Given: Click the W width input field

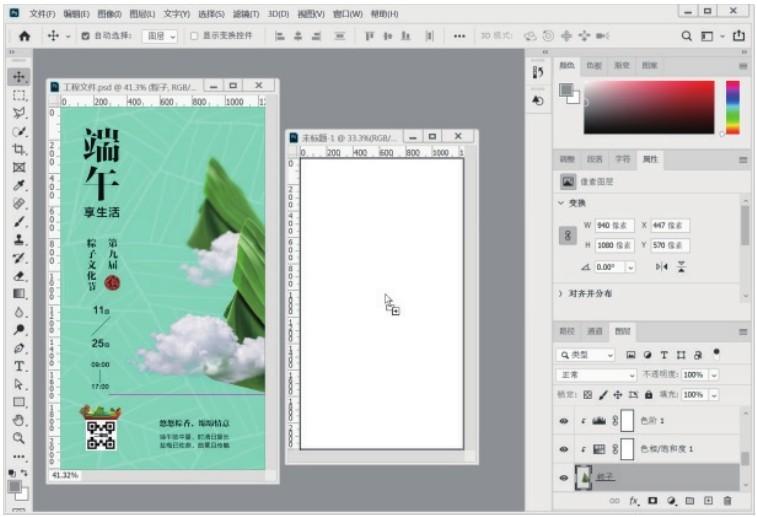Looking at the screenshot, I should click(x=614, y=225).
